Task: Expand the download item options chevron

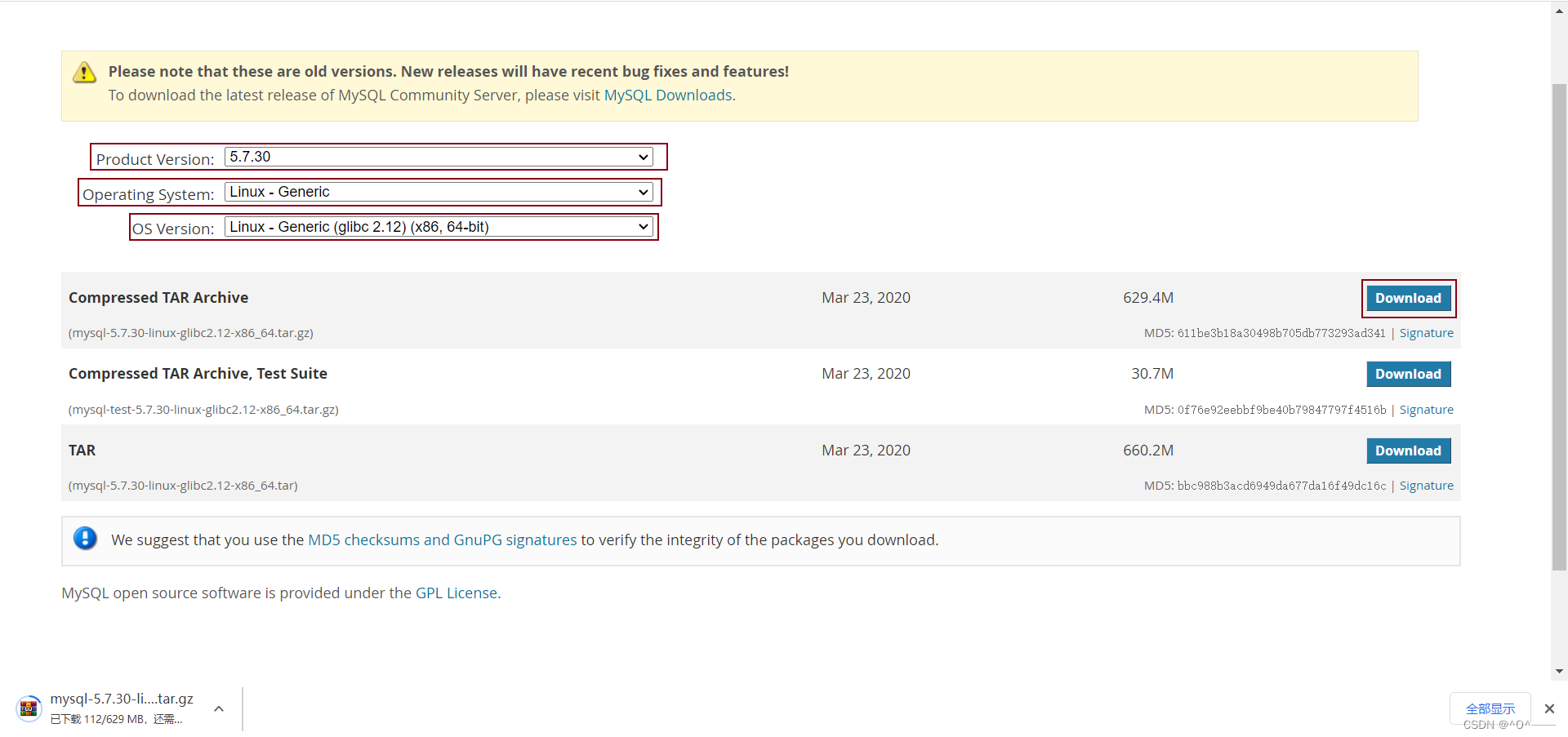Action: pyautogui.click(x=219, y=708)
